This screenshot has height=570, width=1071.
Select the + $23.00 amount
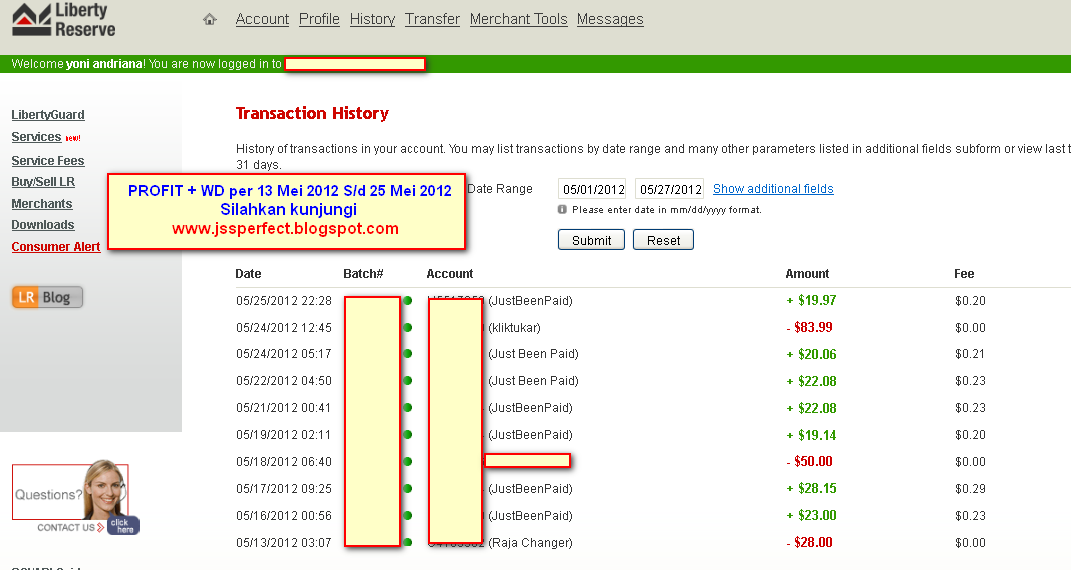811,515
